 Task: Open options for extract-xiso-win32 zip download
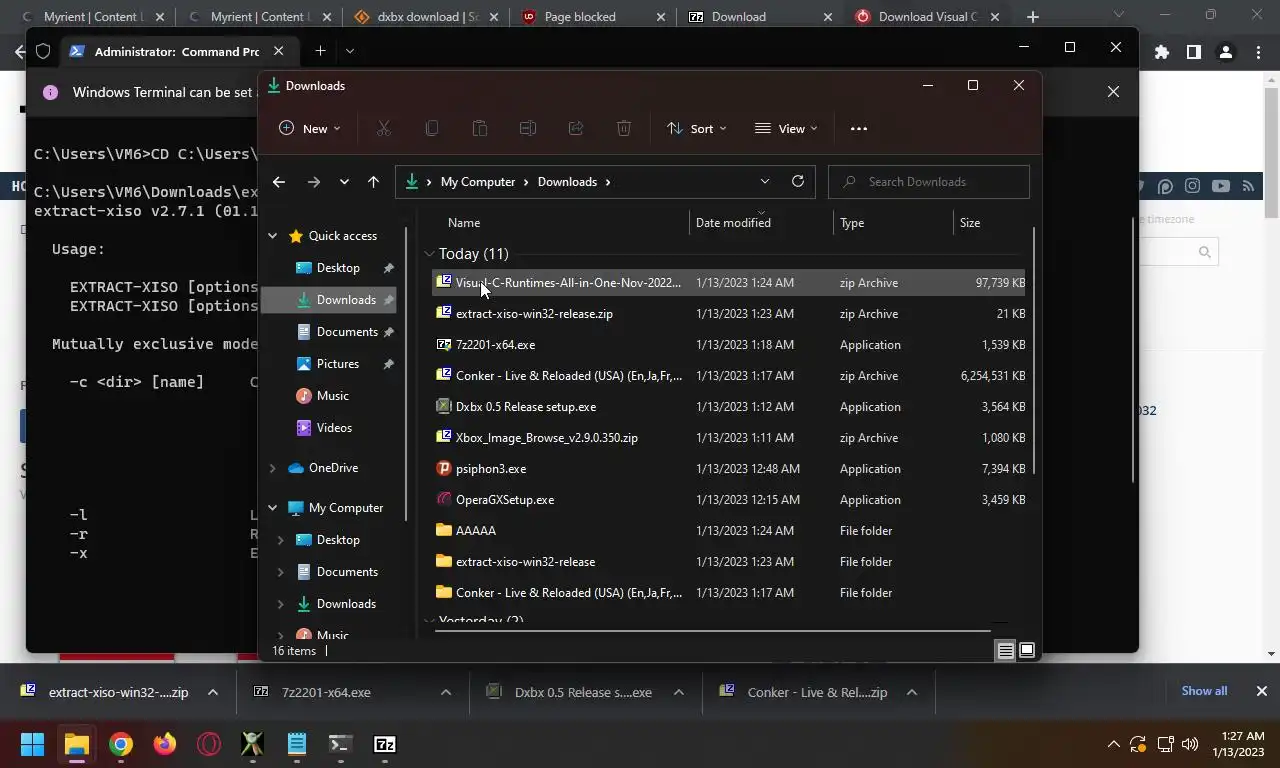coord(212,692)
